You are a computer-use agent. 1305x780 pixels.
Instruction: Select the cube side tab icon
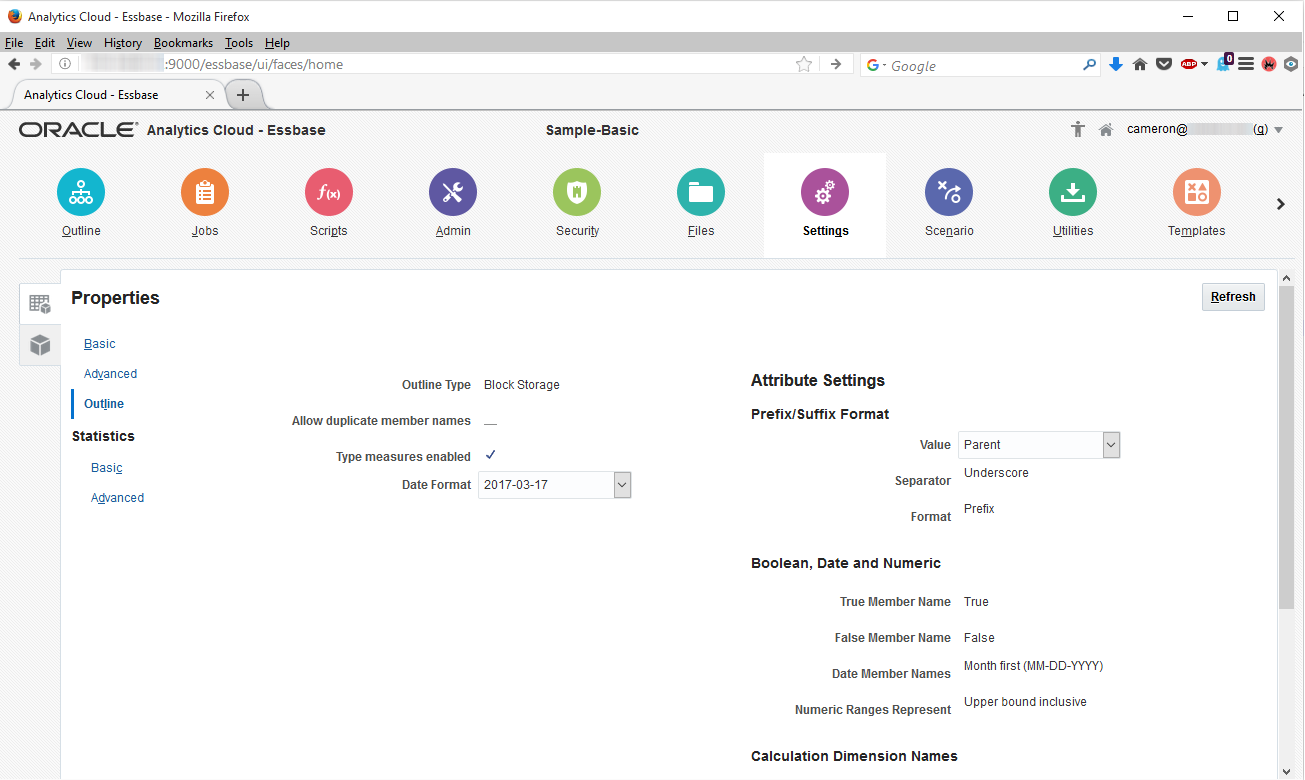[40, 345]
